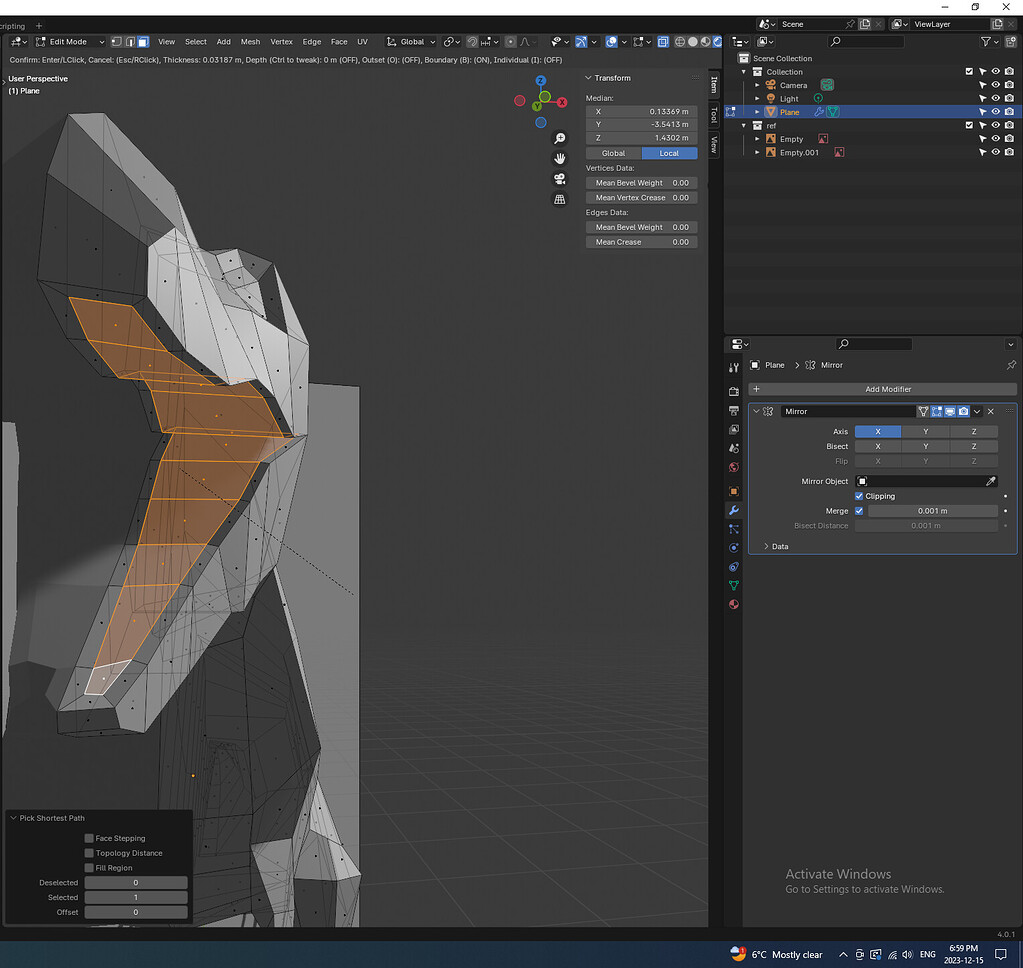Image resolution: width=1023 pixels, height=968 pixels.
Task: Open the Object Data properties tab
Action: pyautogui.click(x=734, y=585)
